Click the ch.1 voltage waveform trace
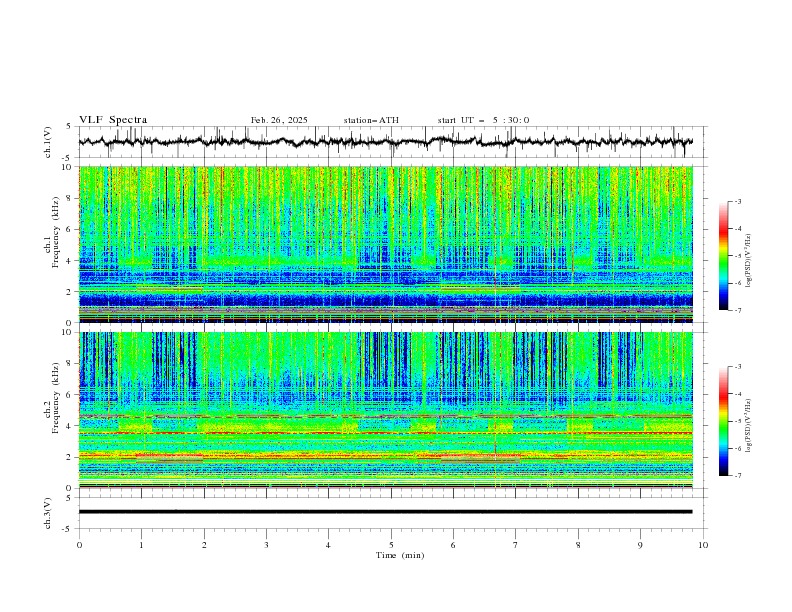Image resolution: width=792 pixels, height=612 pixels. coord(385,141)
